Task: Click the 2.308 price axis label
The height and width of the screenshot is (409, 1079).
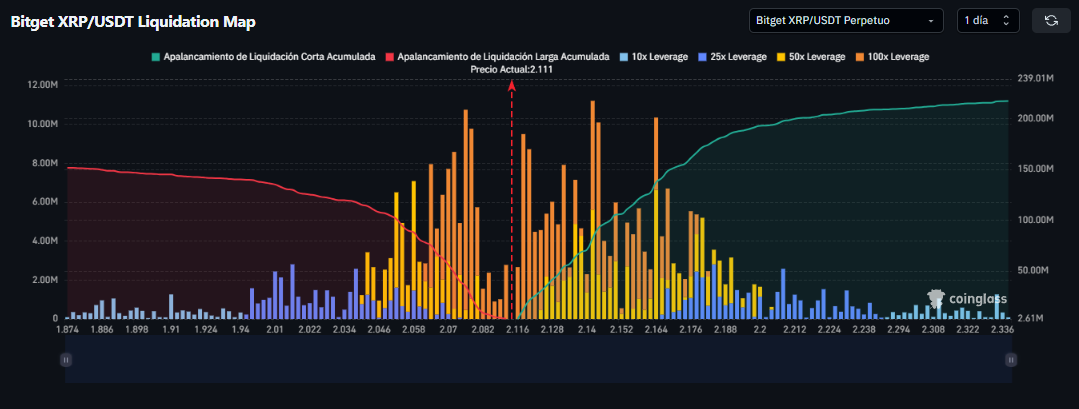Action: pos(933,330)
